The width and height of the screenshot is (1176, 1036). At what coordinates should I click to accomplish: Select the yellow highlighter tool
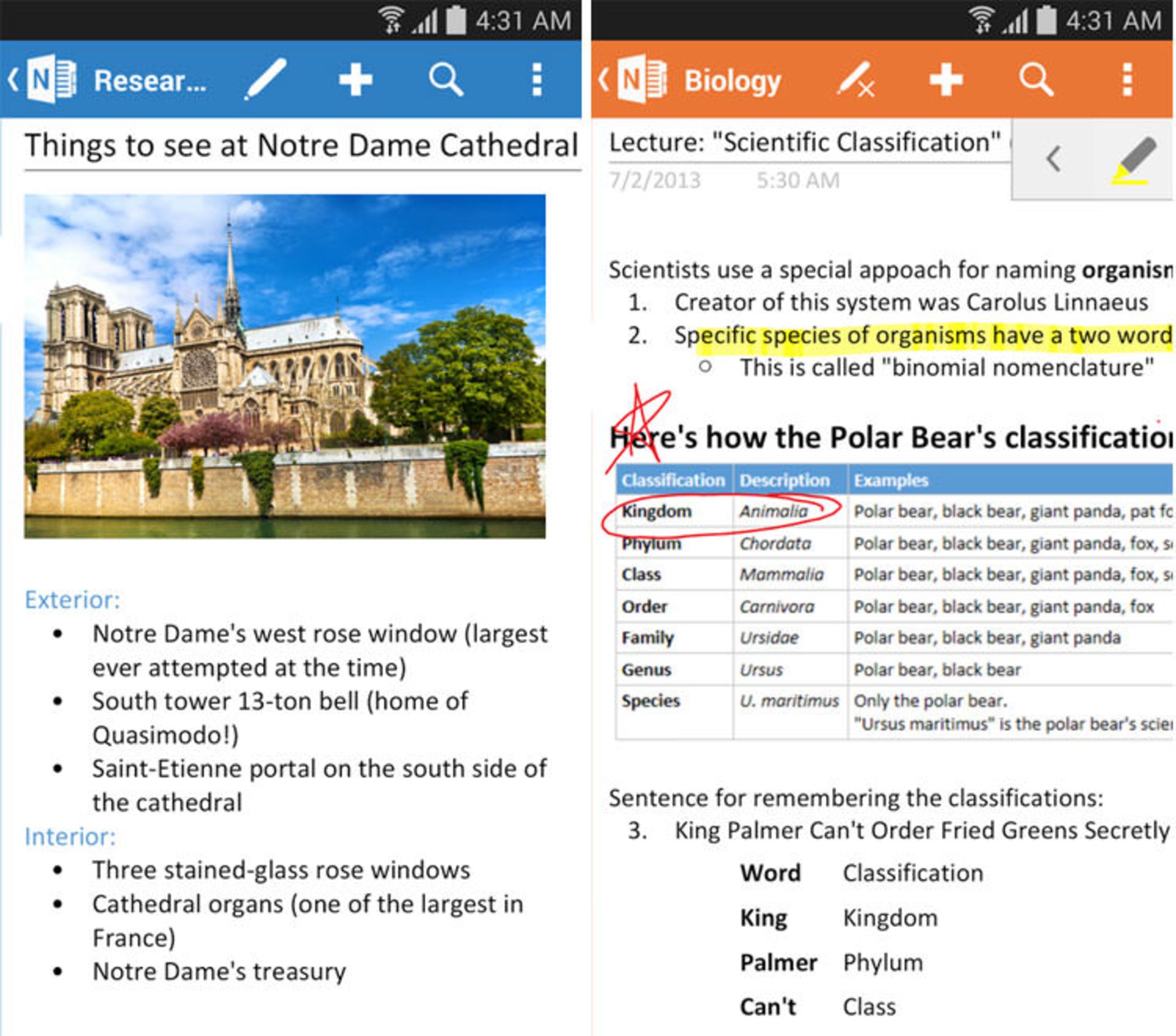pos(1133,160)
